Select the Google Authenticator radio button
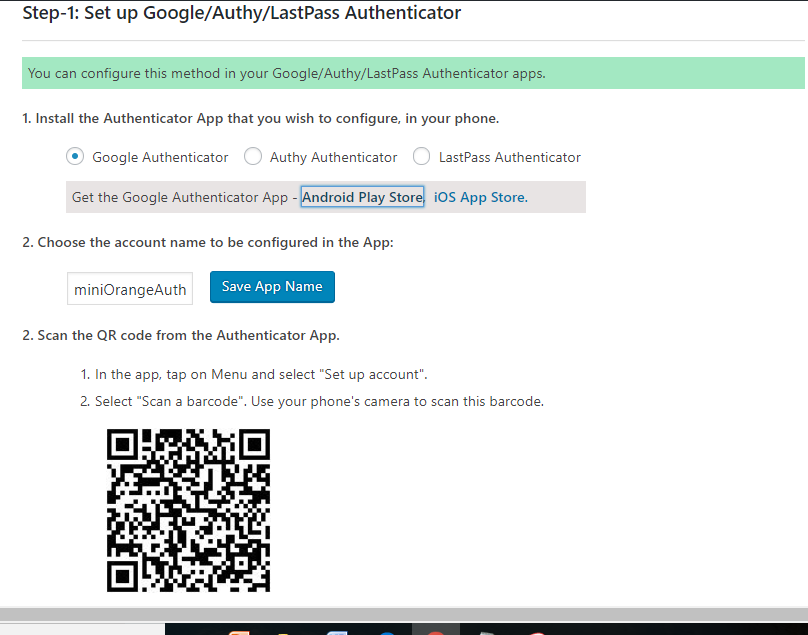 75,156
